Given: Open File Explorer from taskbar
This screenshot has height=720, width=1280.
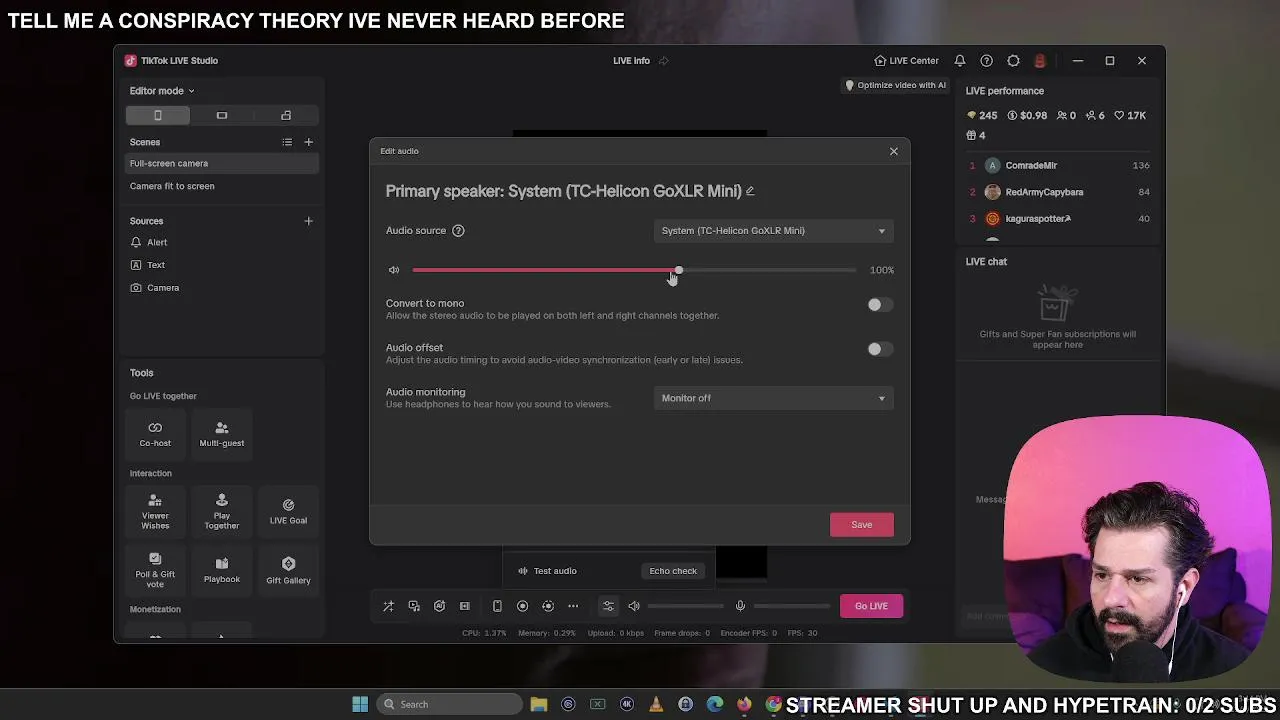Looking at the screenshot, I should pyautogui.click(x=539, y=704).
